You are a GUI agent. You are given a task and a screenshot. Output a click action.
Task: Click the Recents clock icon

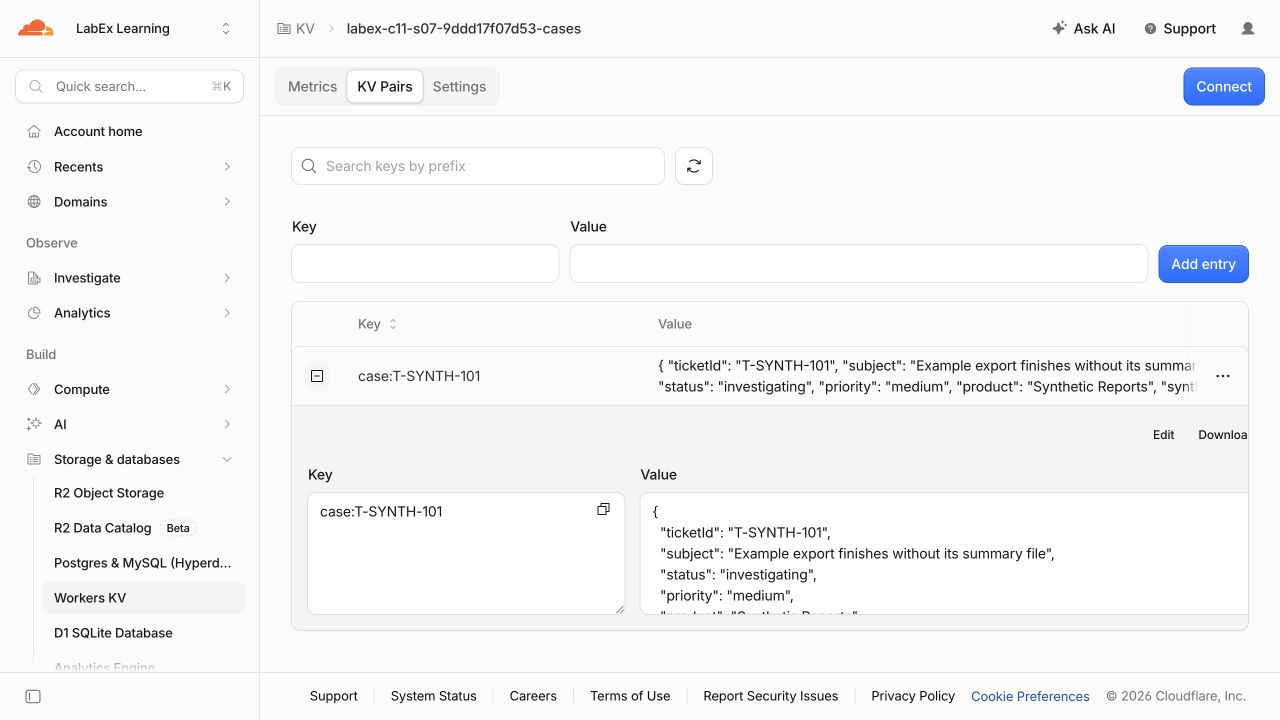pos(34,167)
